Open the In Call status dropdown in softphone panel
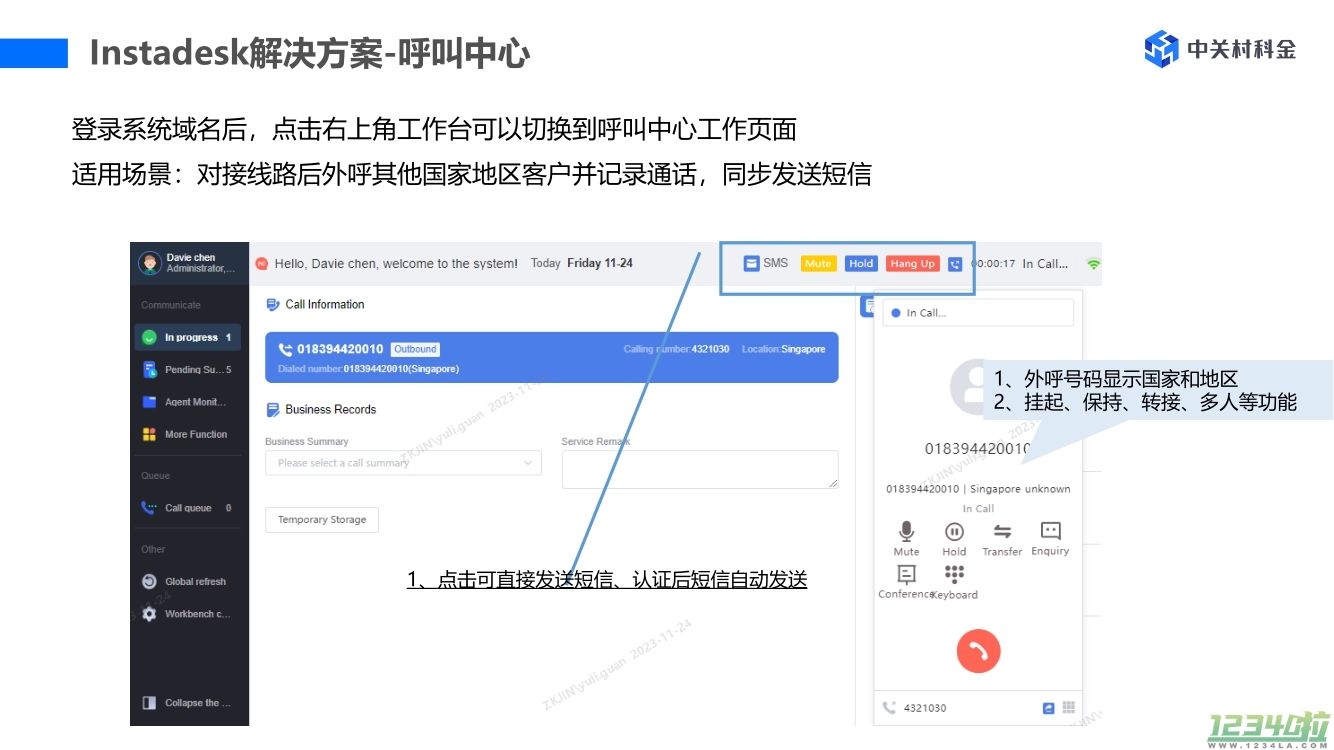The height and width of the screenshot is (750, 1334). [978, 313]
